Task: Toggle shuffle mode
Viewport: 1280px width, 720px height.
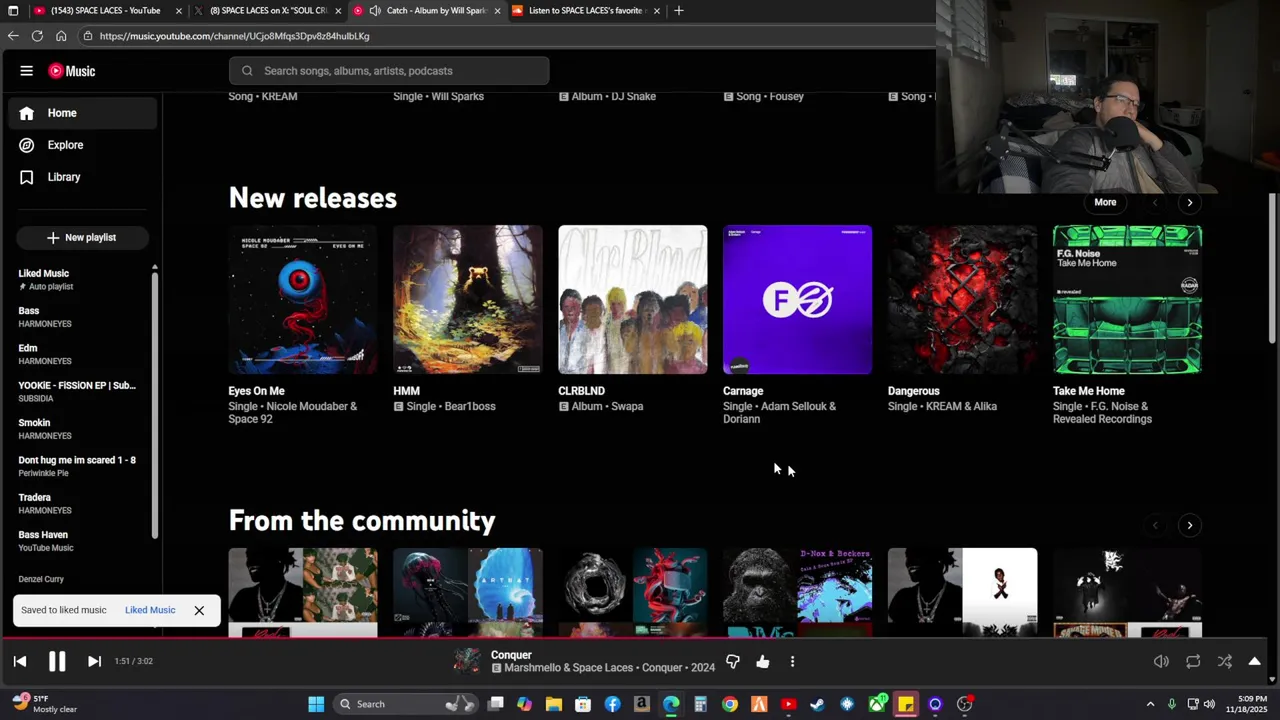Action: point(1225,661)
